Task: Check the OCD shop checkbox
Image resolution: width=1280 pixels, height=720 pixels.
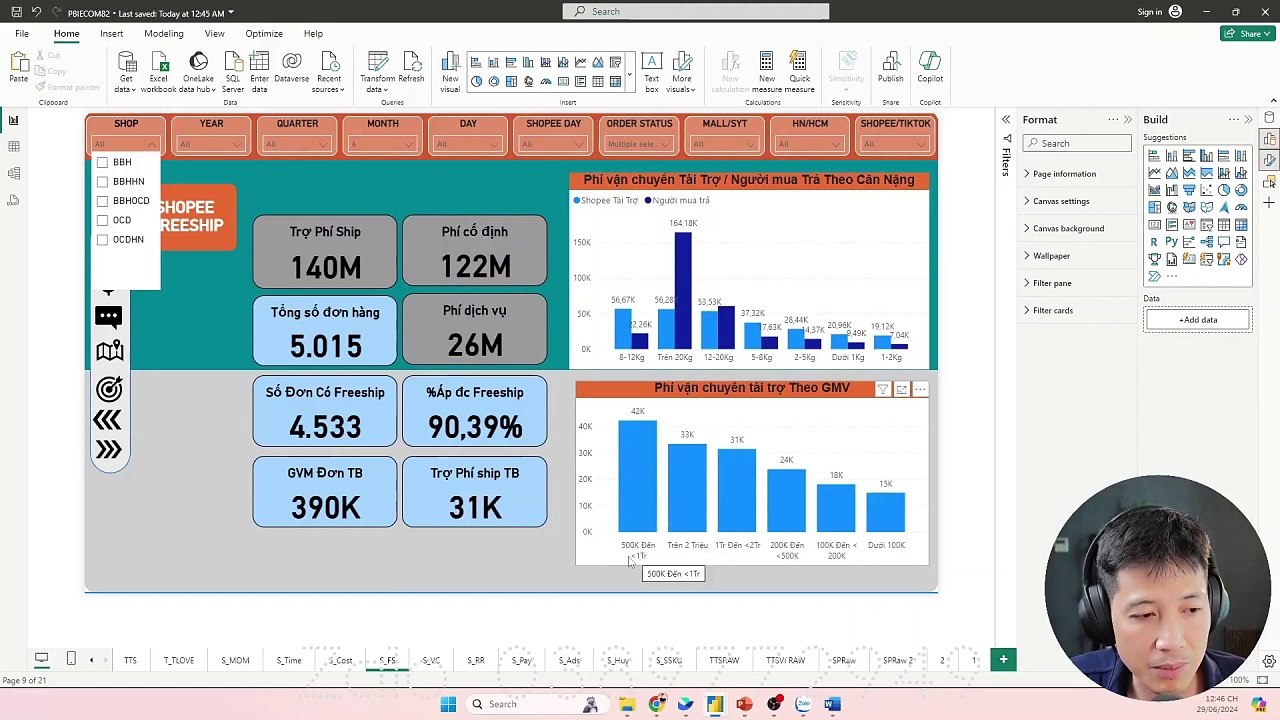Action: pos(102,220)
